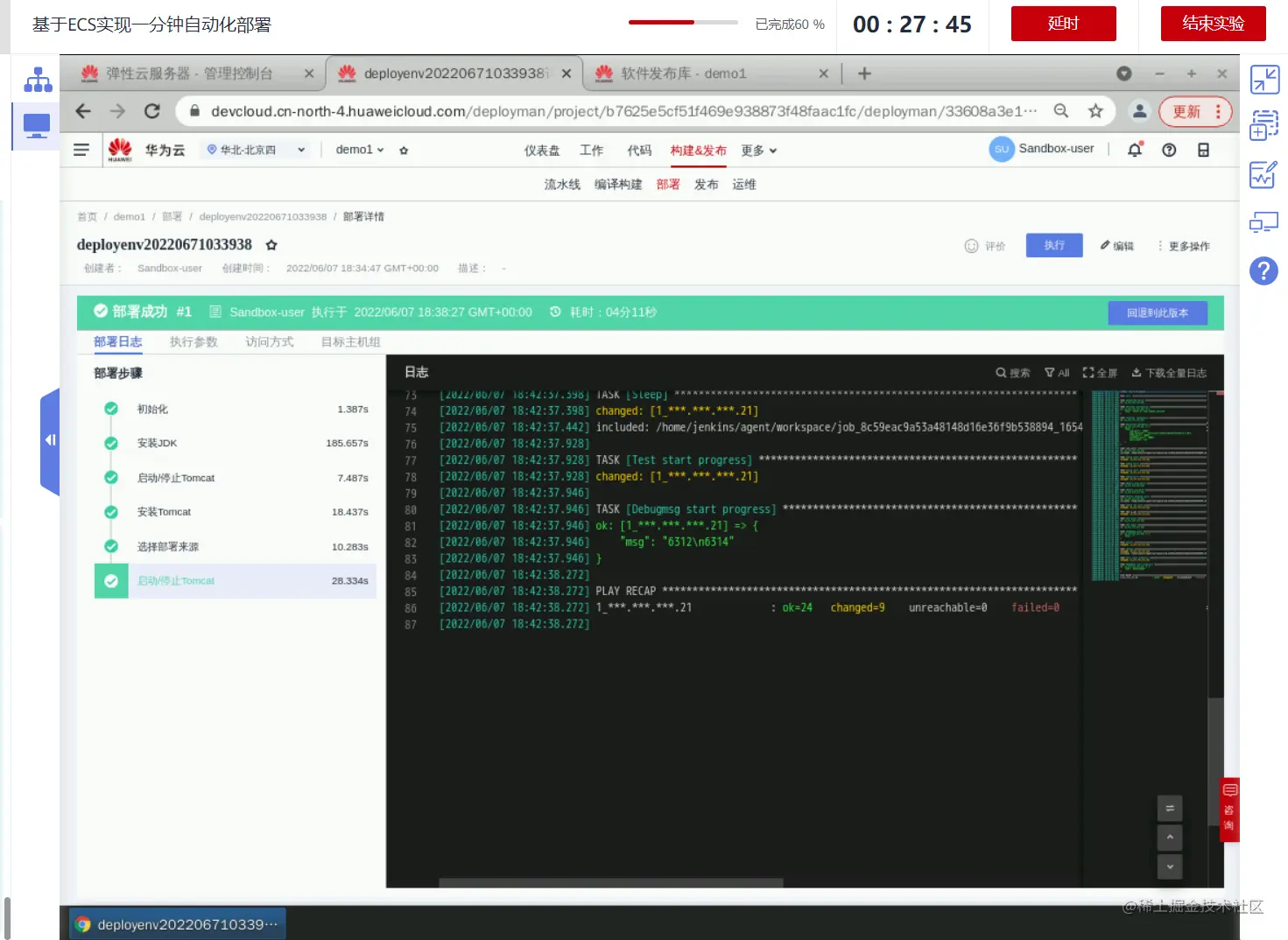Open Chrome 更新 menu button
Screen dimensions: 1288x940
point(1195,111)
